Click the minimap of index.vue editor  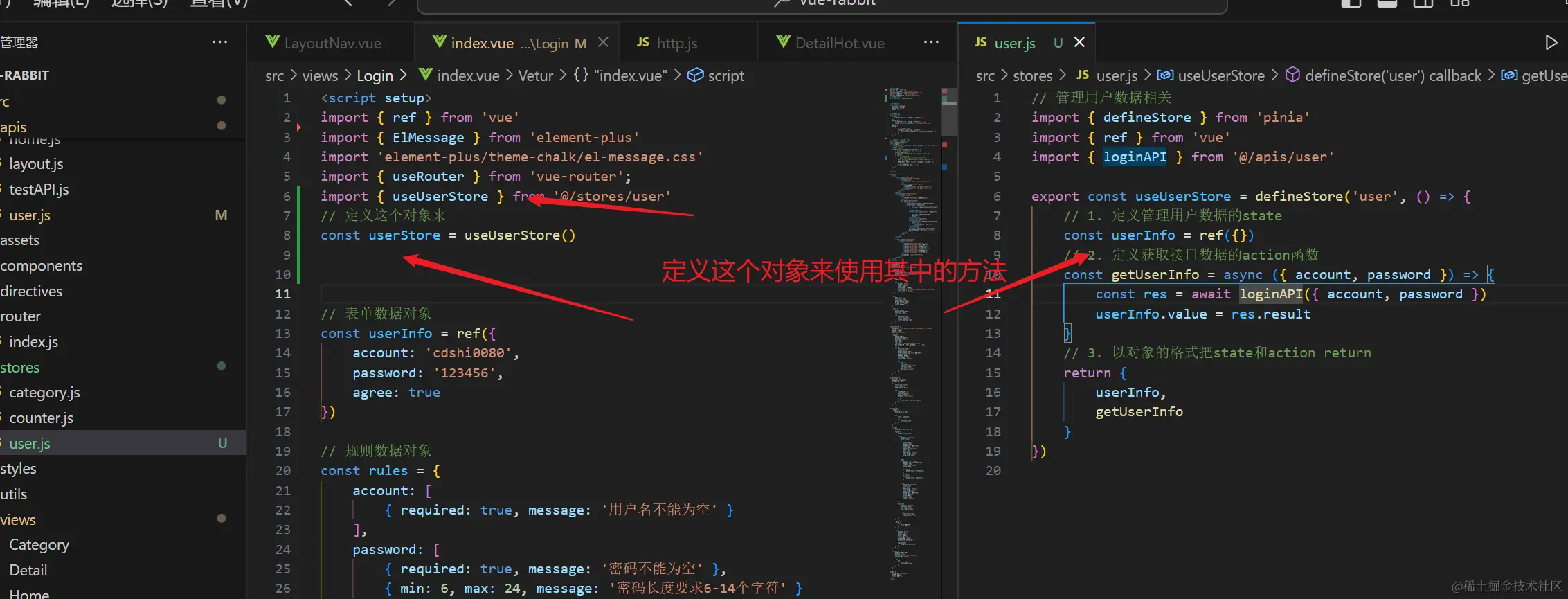912,332
